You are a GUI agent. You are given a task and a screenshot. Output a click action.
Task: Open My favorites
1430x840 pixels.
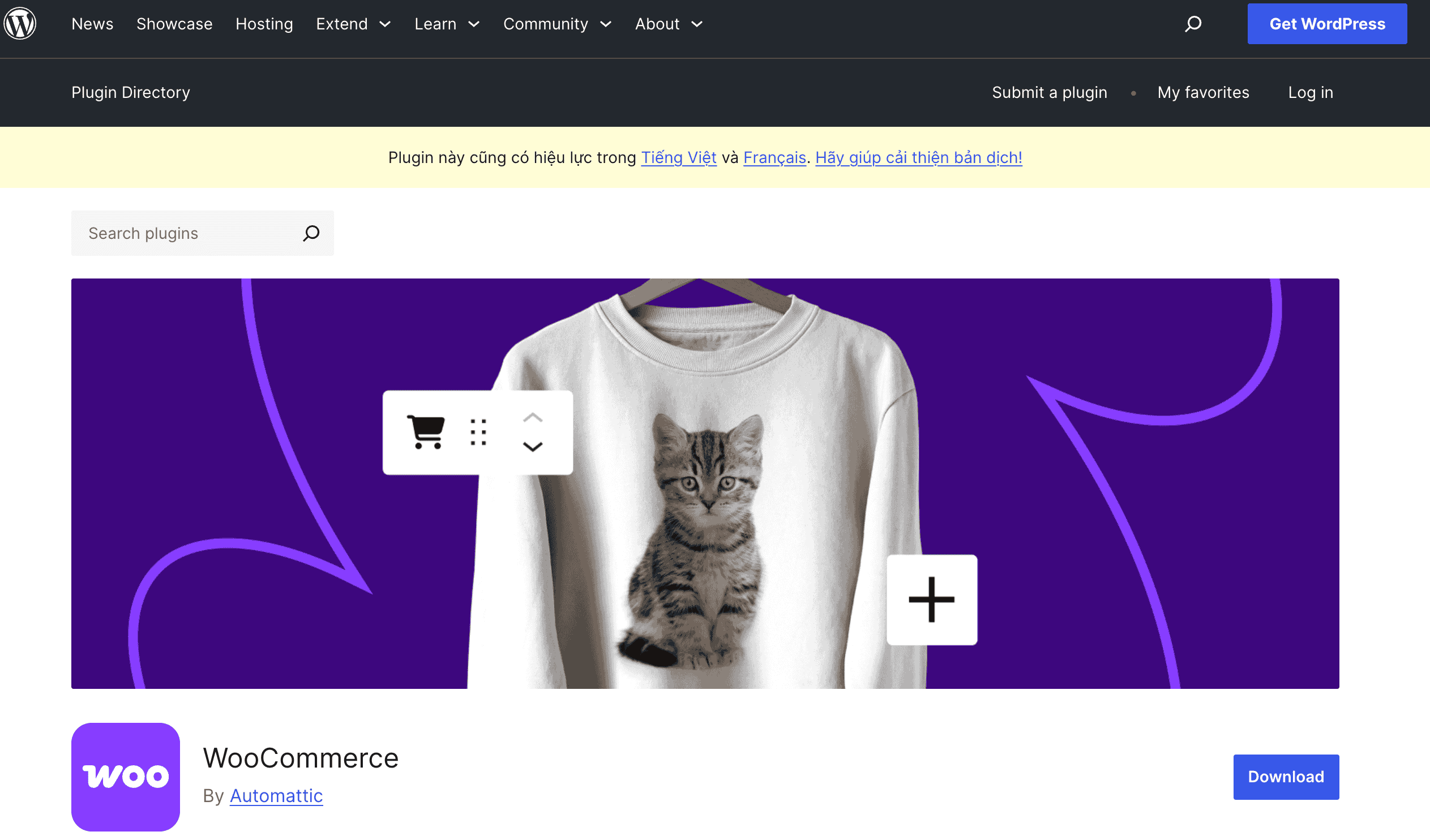pos(1203,92)
